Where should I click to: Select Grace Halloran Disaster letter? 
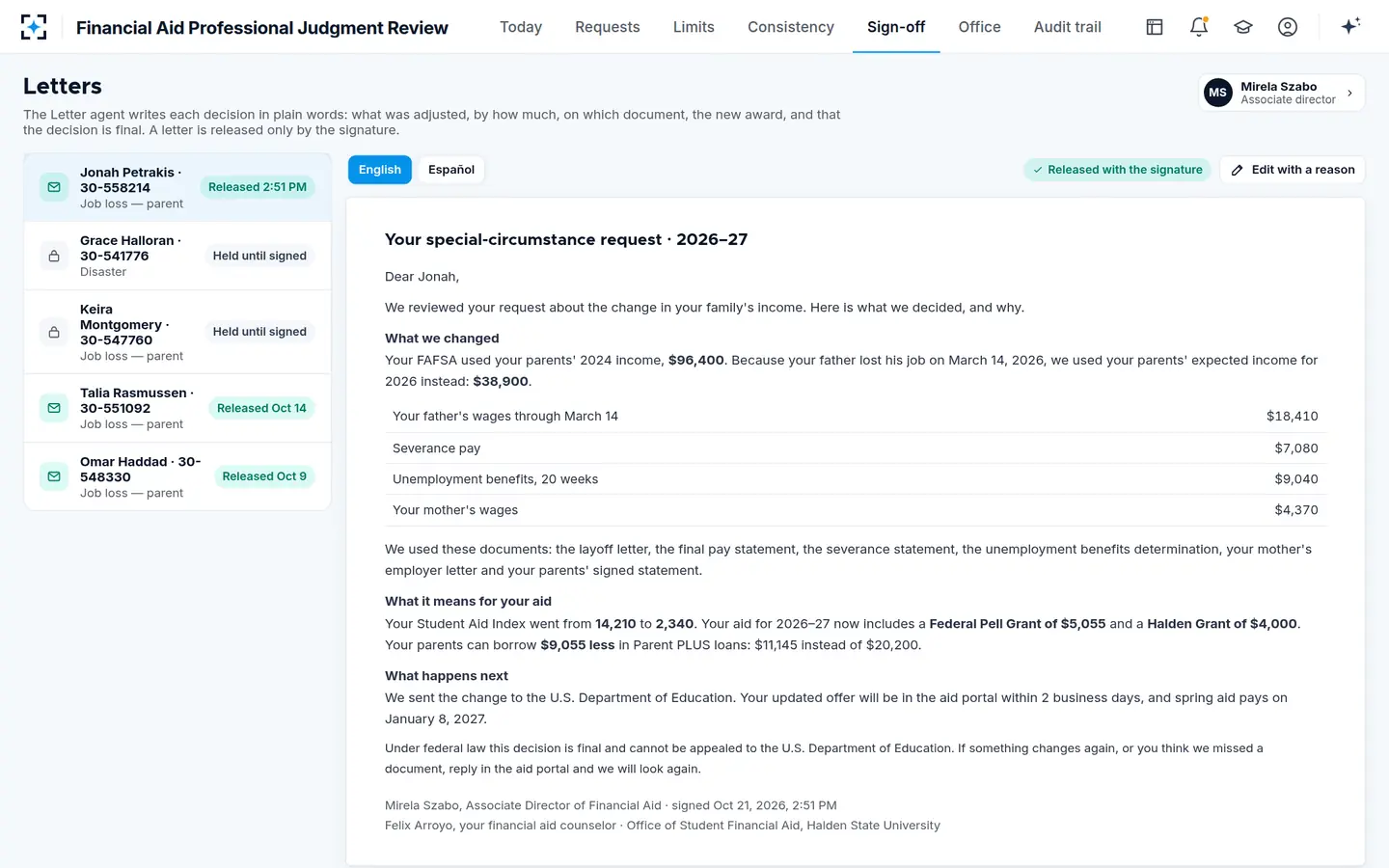pos(177,256)
